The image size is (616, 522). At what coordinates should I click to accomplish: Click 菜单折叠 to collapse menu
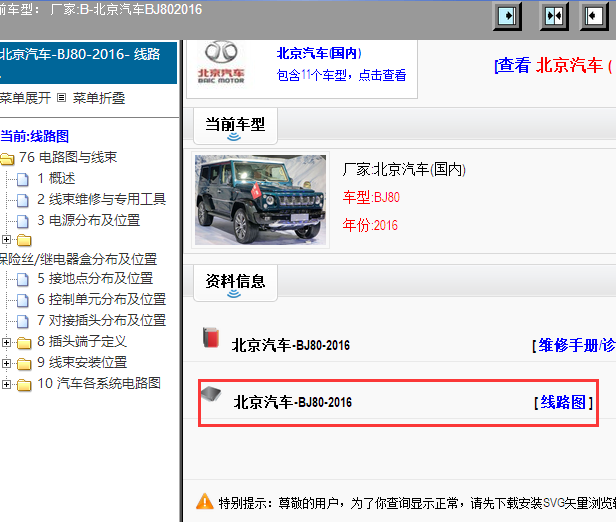[99, 98]
